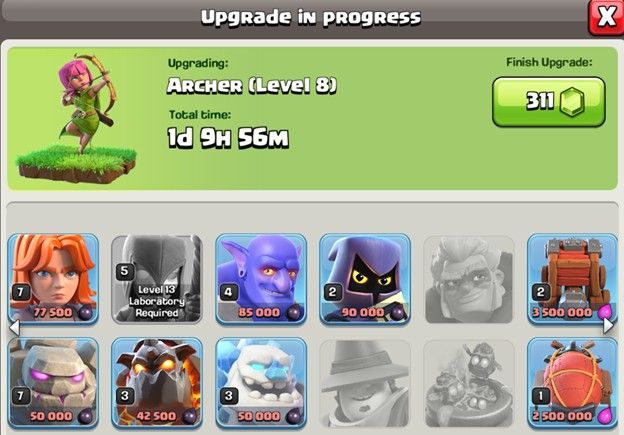Click the Archer (Level 8) upgrading label
The width and height of the screenshot is (624, 435).
pyautogui.click(x=252, y=85)
